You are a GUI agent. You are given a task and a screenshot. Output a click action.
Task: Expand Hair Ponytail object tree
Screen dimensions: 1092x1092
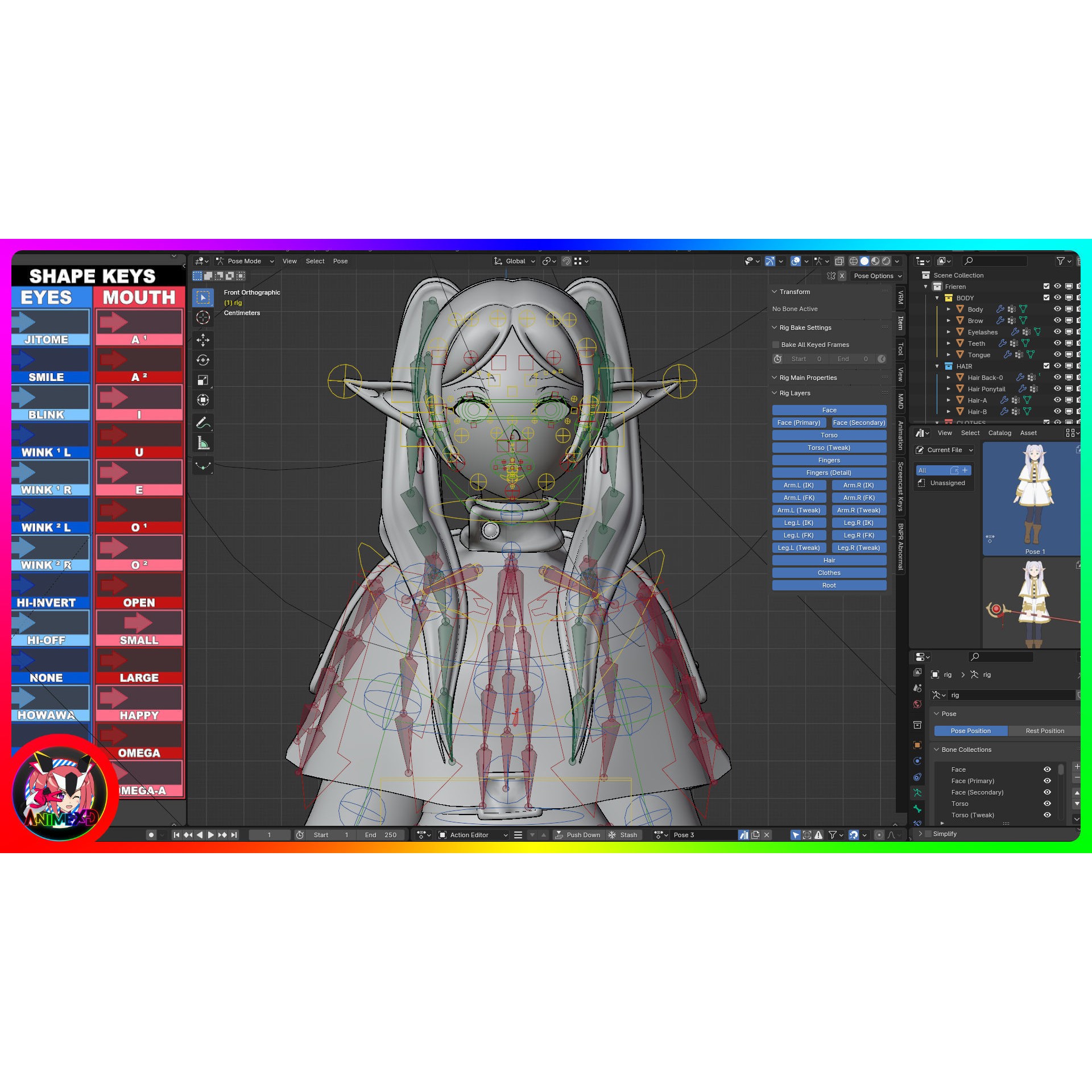tap(949, 389)
